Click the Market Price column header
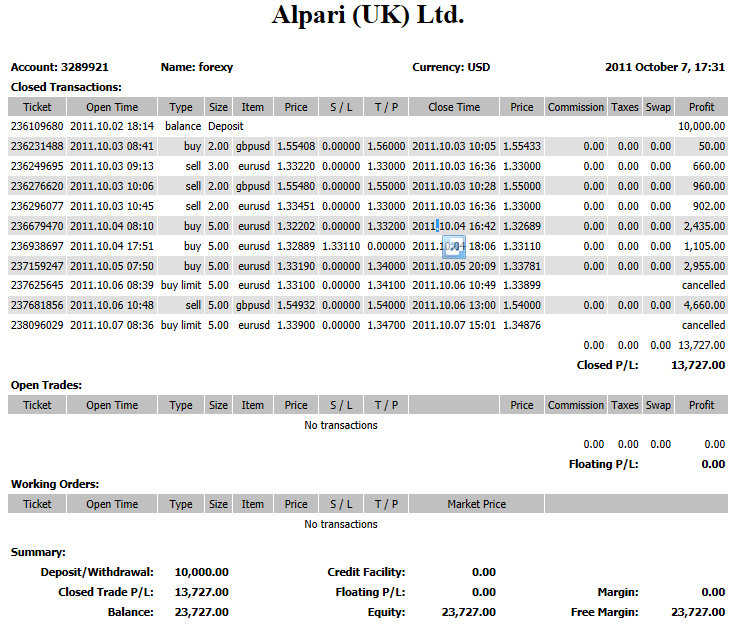 (x=476, y=504)
